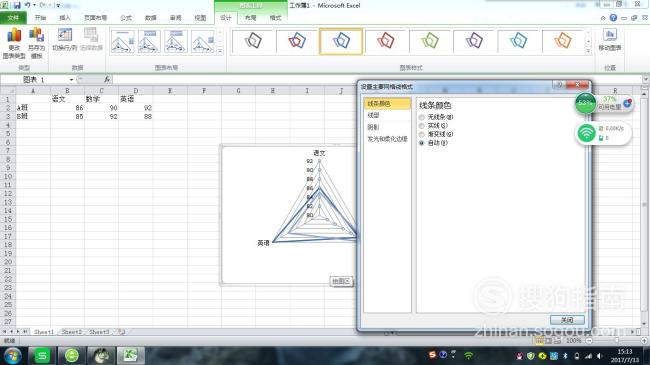This screenshot has width=650, height=365.
Task: Expand the chart styles gallery
Action: click(x=588, y=51)
